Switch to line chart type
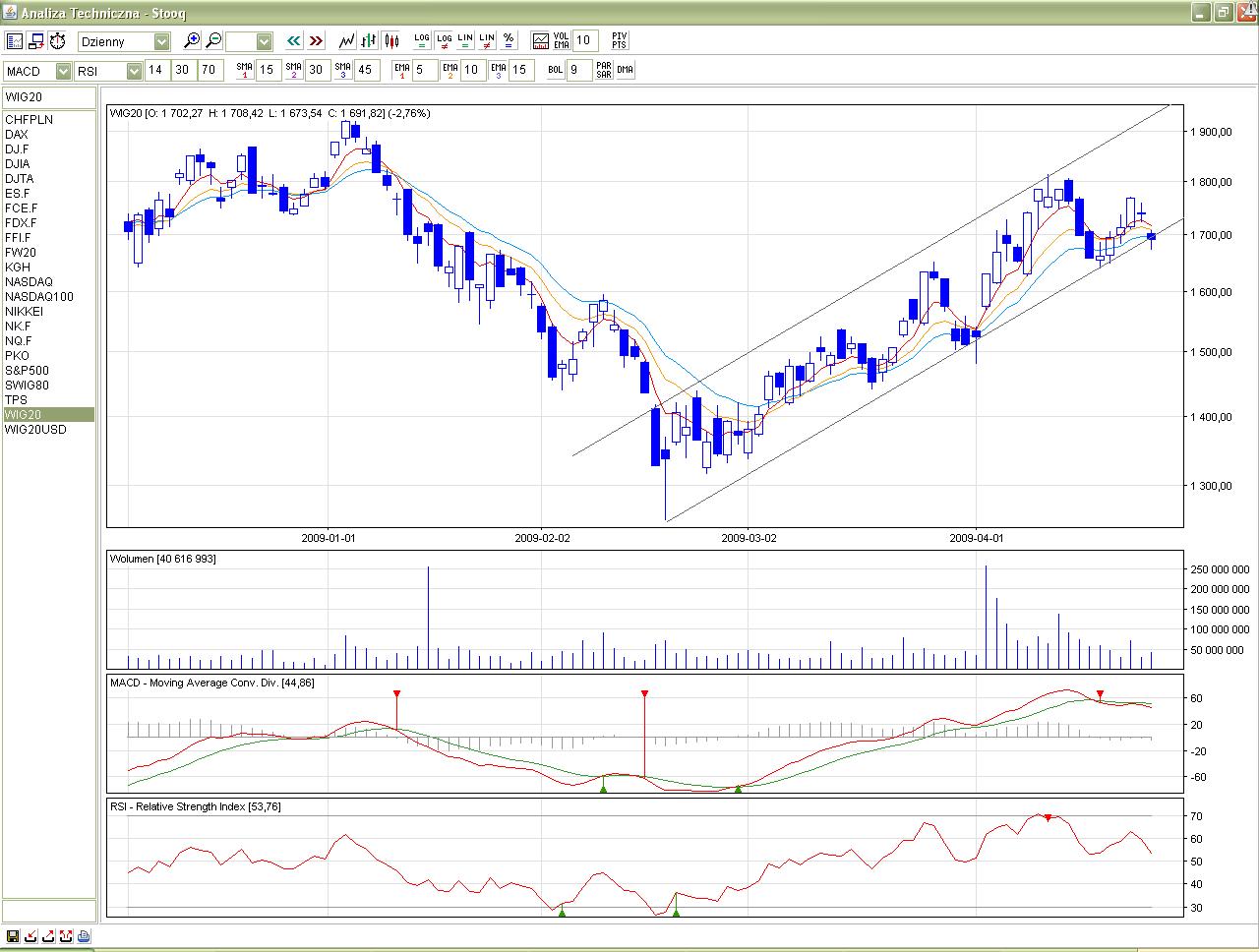 [346, 41]
